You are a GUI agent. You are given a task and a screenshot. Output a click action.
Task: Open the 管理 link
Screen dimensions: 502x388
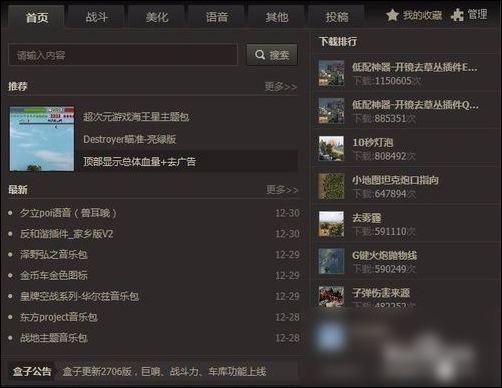[477, 15]
